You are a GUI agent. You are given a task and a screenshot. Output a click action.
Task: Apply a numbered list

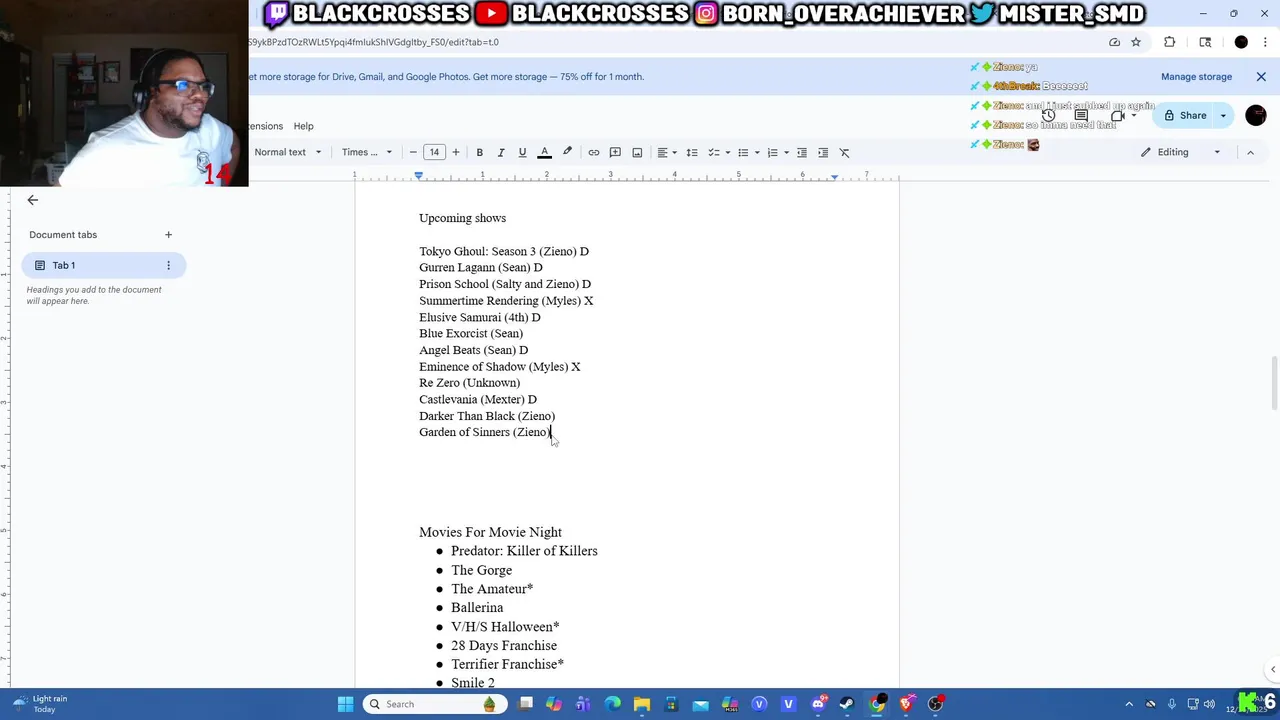click(x=772, y=152)
